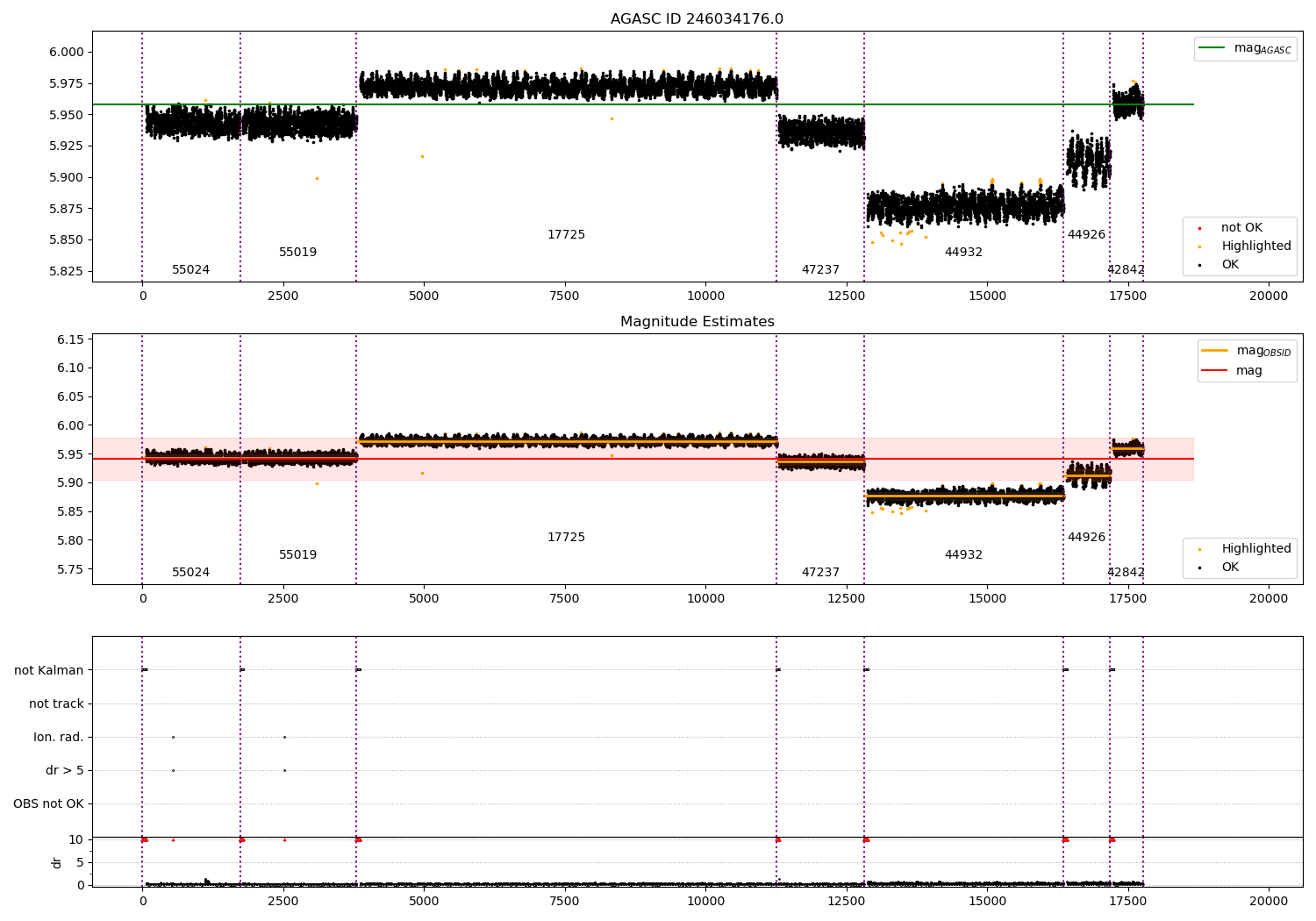Click obsid label 42842 in top plot
This screenshot has width=1316, height=921.
click(1126, 270)
